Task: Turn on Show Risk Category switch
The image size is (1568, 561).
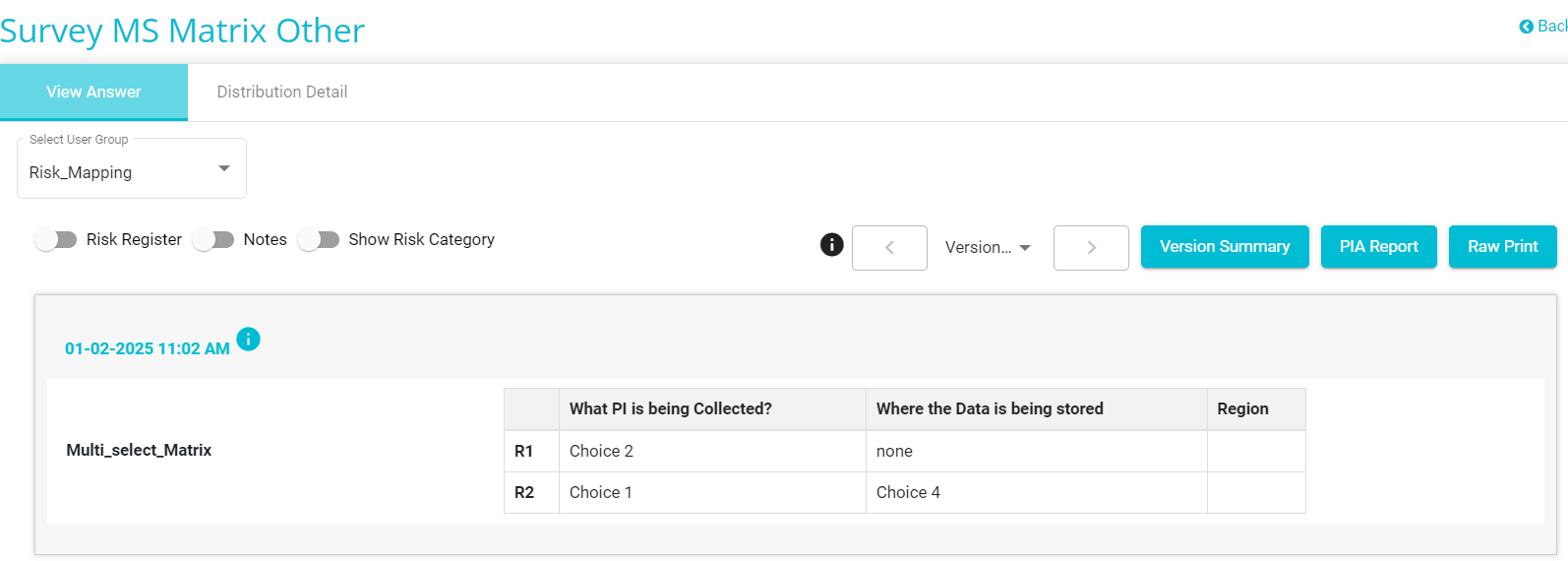Action: [x=319, y=240]
